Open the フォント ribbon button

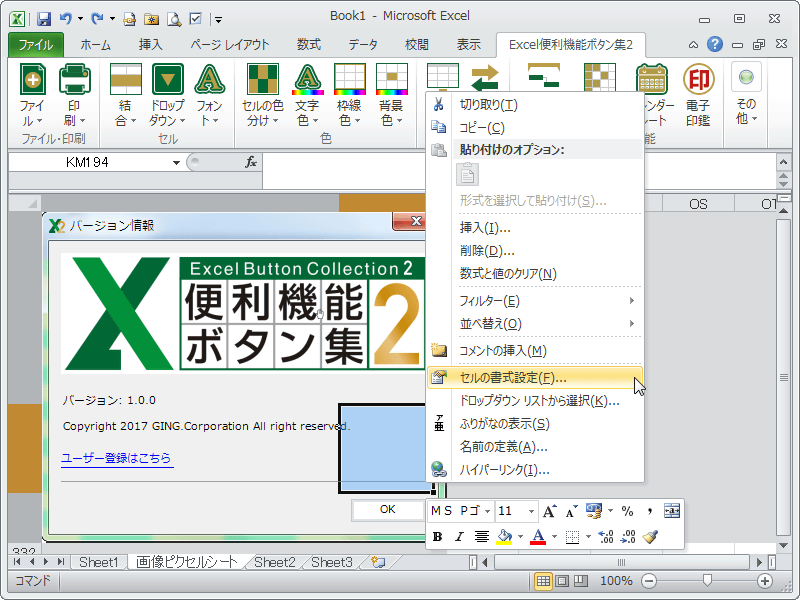pos(209,95)
